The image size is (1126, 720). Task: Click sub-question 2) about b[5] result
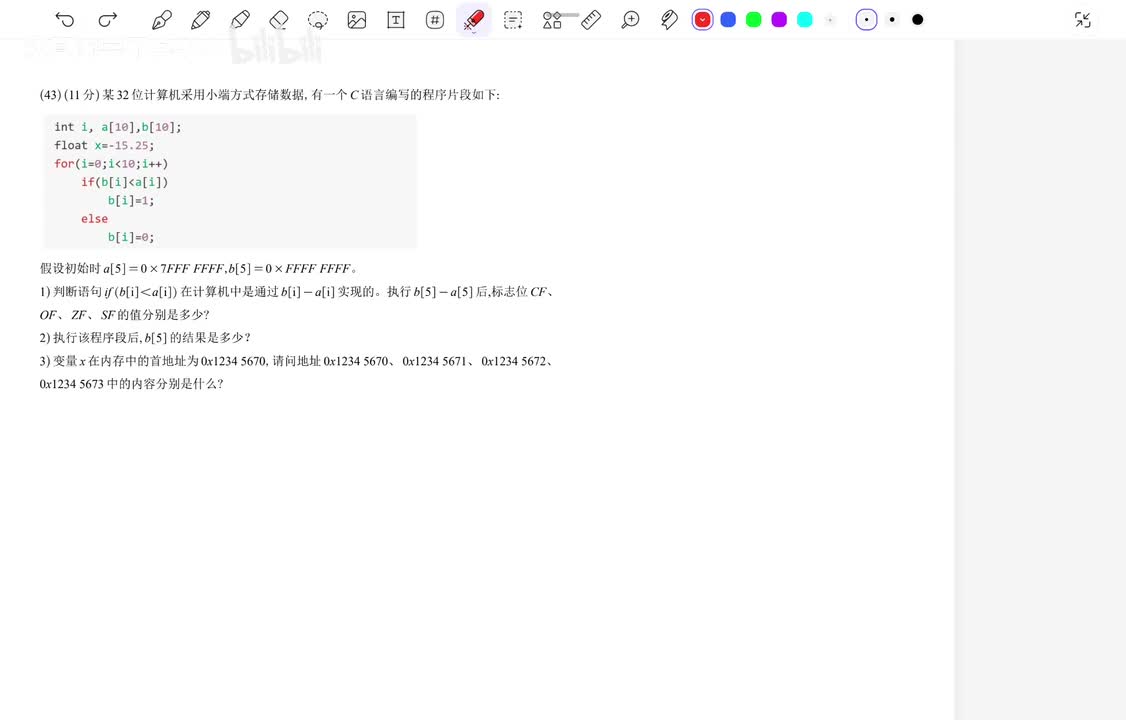coord(145,337)
